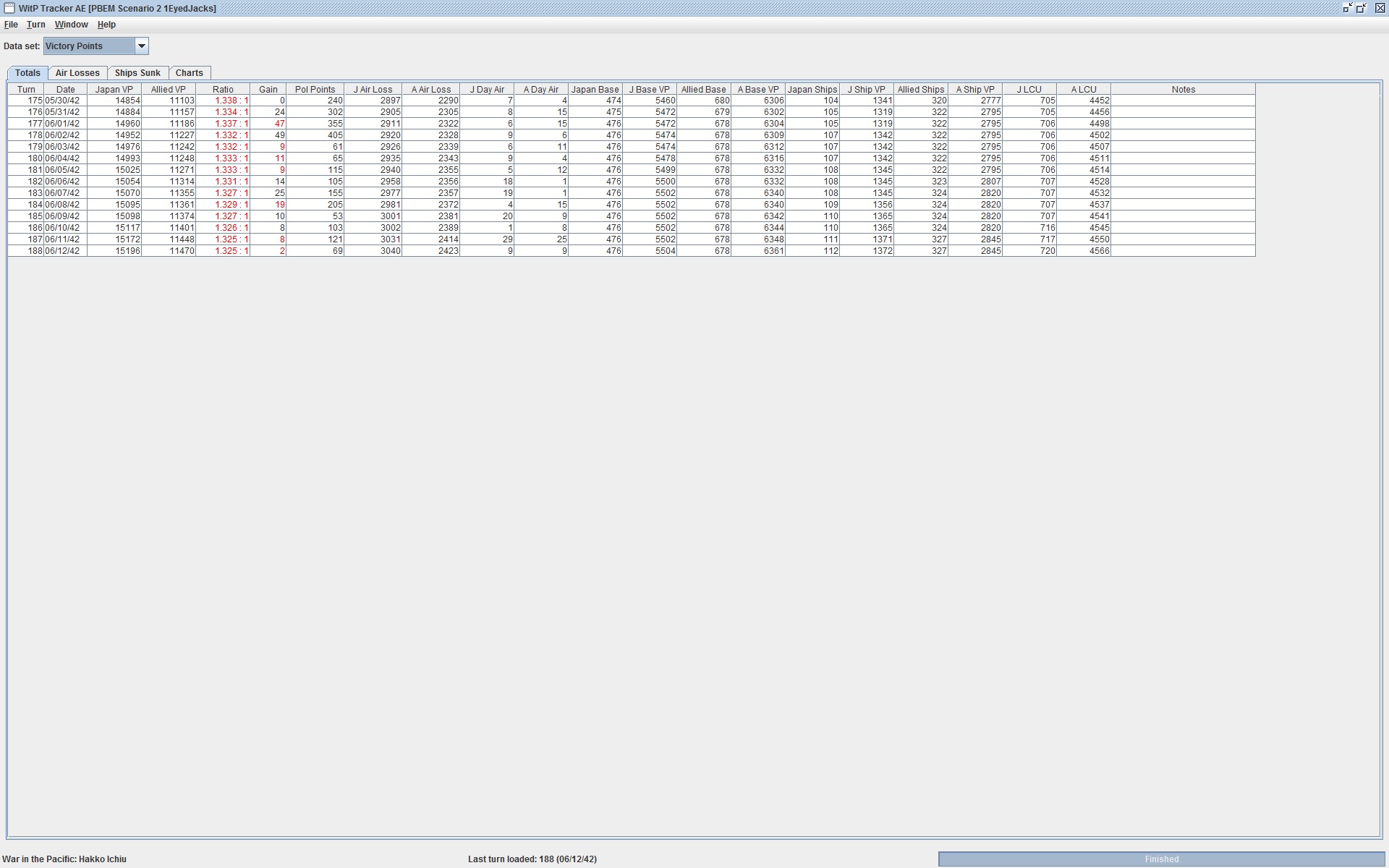The width and height of the screenshot is (1389, 868).
Task: Click the Finished progress bar
Action: pos(1160,859)
